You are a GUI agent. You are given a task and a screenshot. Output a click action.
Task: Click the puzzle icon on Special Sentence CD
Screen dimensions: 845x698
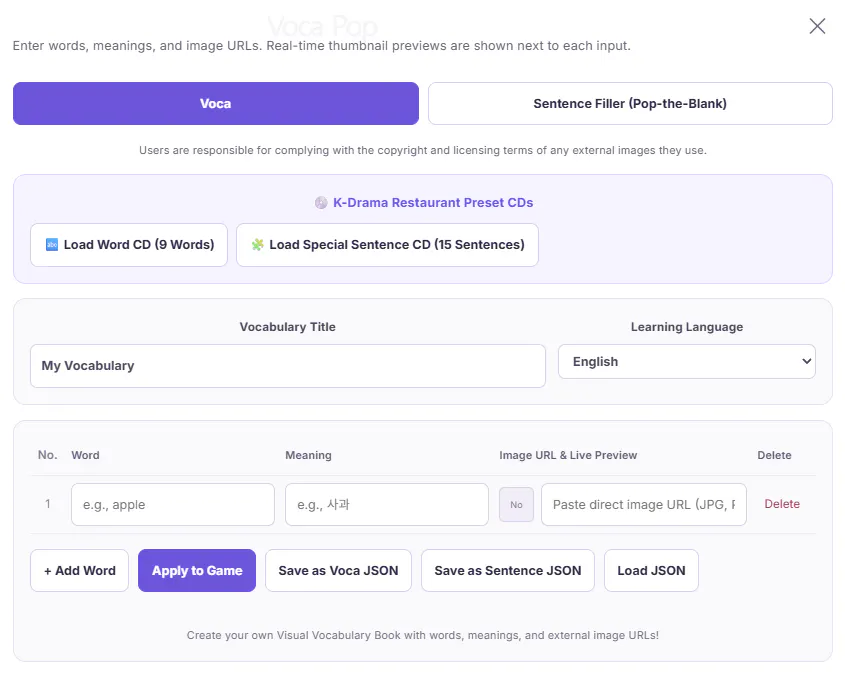coord(258,245)
